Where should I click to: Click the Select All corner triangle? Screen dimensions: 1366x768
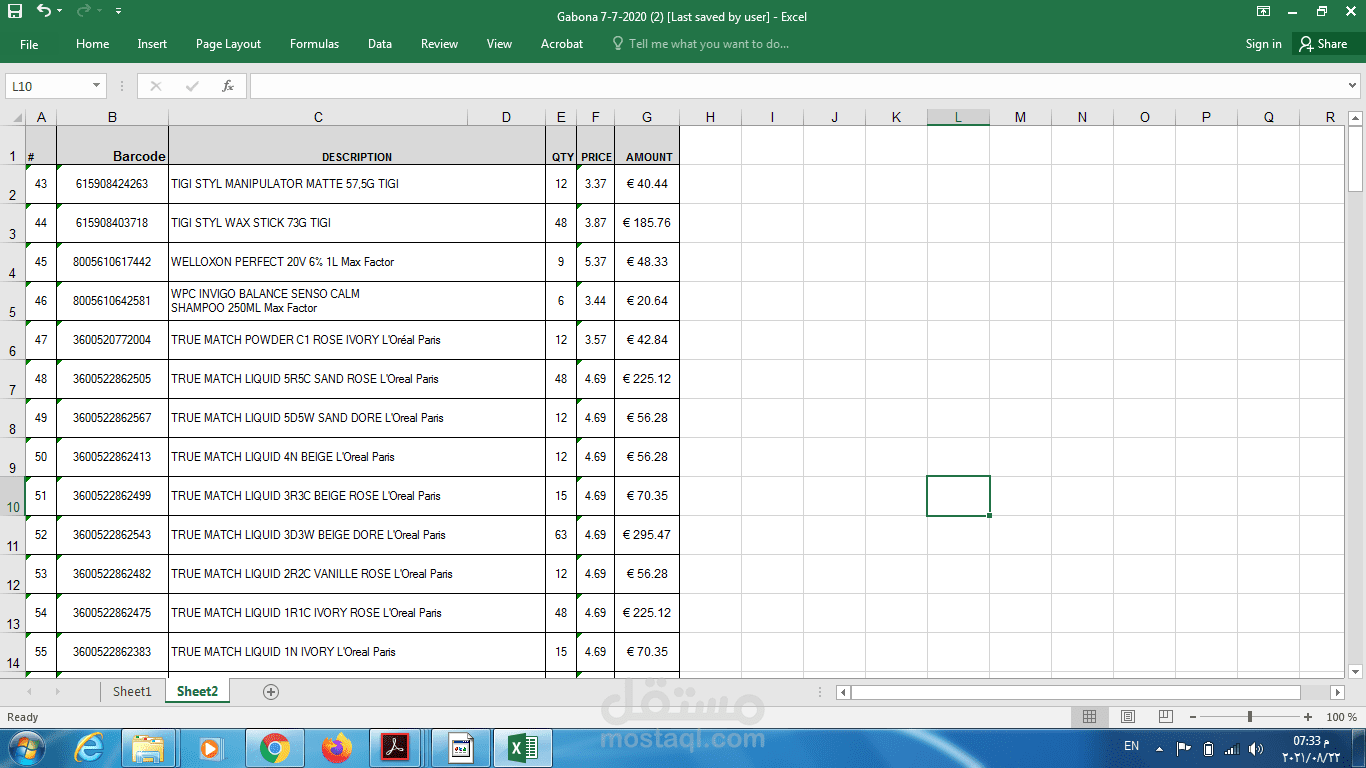pos(17,118)
